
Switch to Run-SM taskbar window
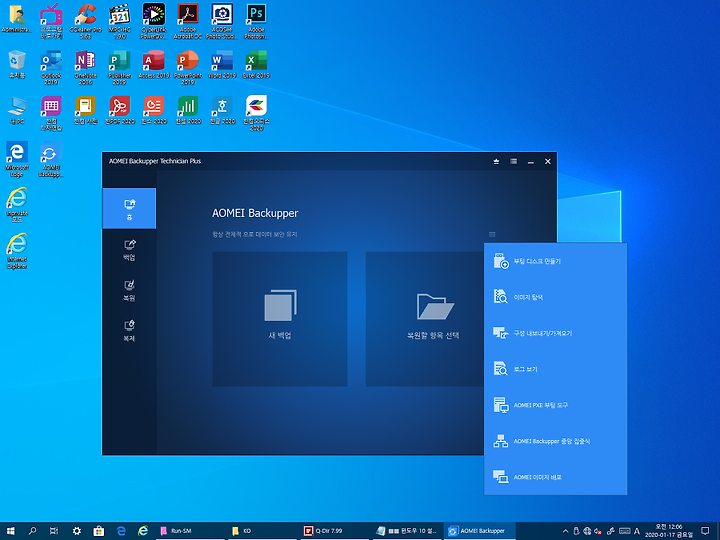[x=189, y=531]
